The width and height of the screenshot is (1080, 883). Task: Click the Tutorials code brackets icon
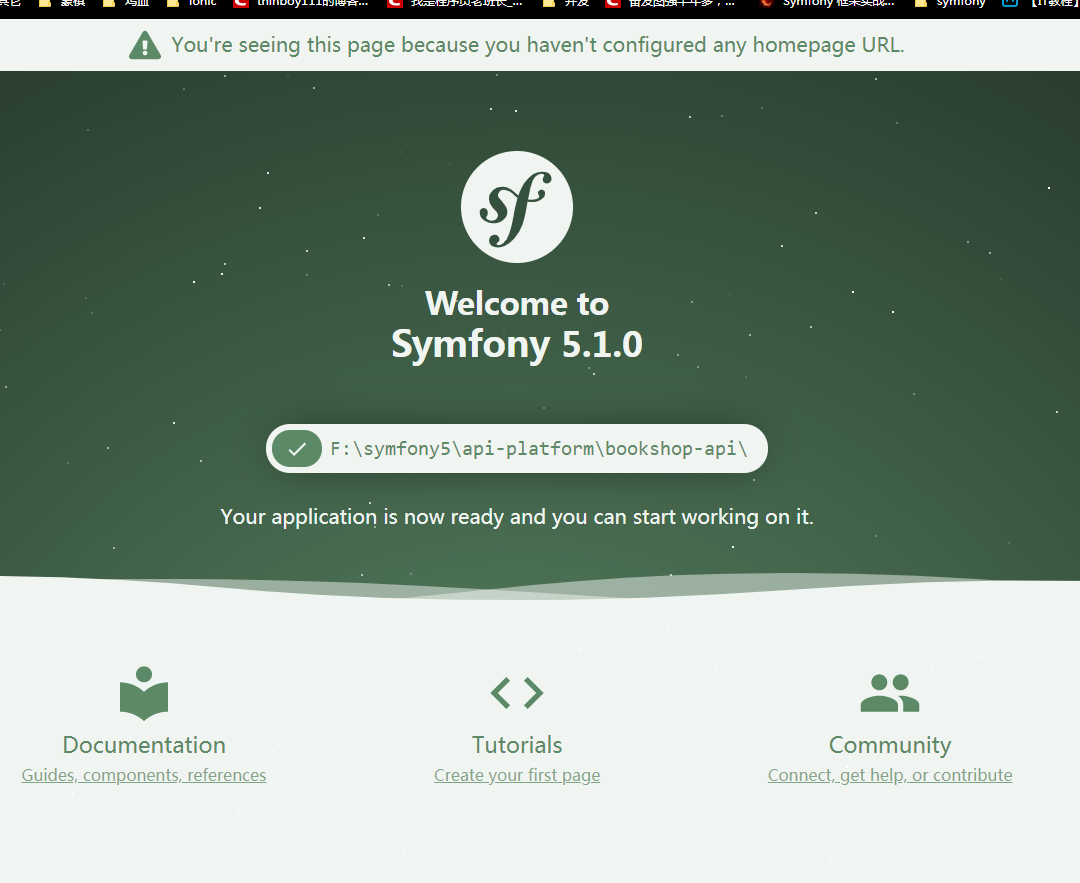516,693
